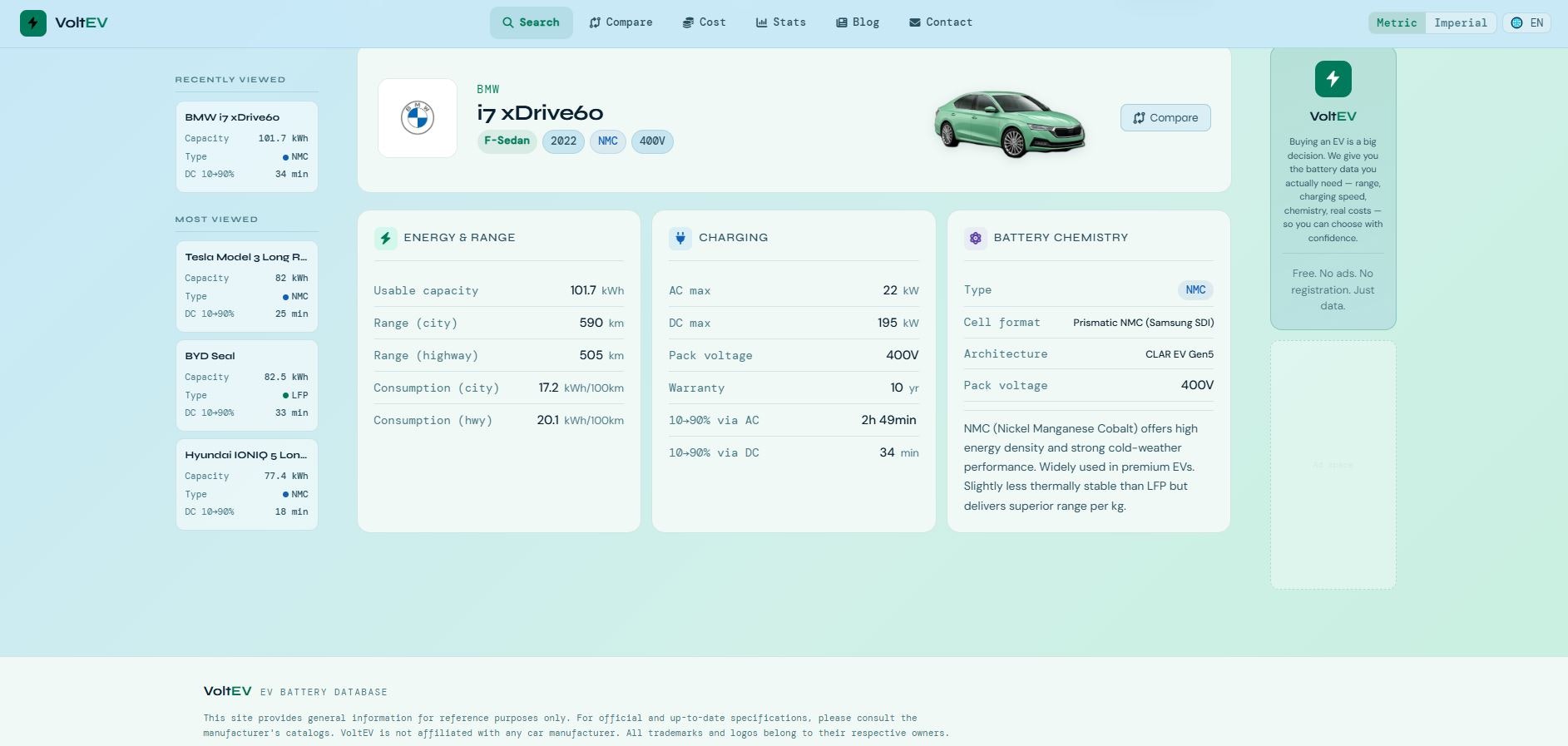The image size is (1568, 746).
Task: Open the Search tab
Action: [531, 22]
